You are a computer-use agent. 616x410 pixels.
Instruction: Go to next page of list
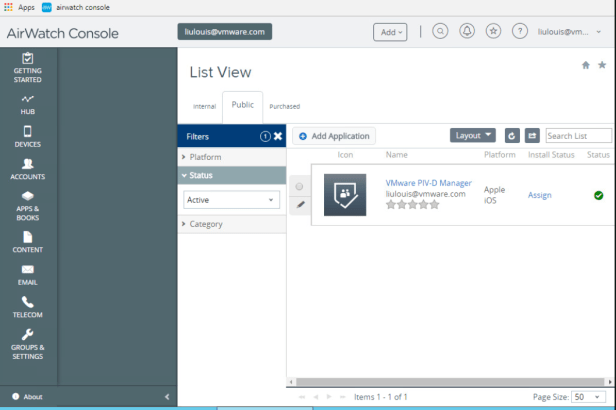point(329,397)
